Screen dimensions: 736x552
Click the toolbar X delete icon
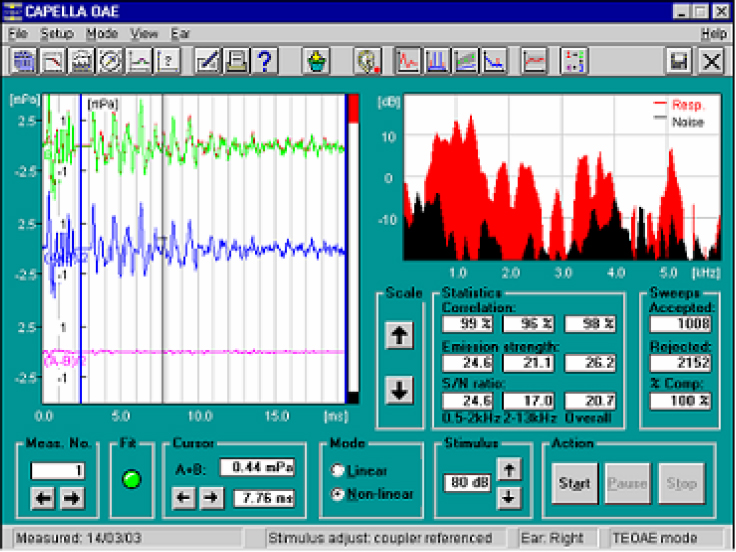point(711,61)
